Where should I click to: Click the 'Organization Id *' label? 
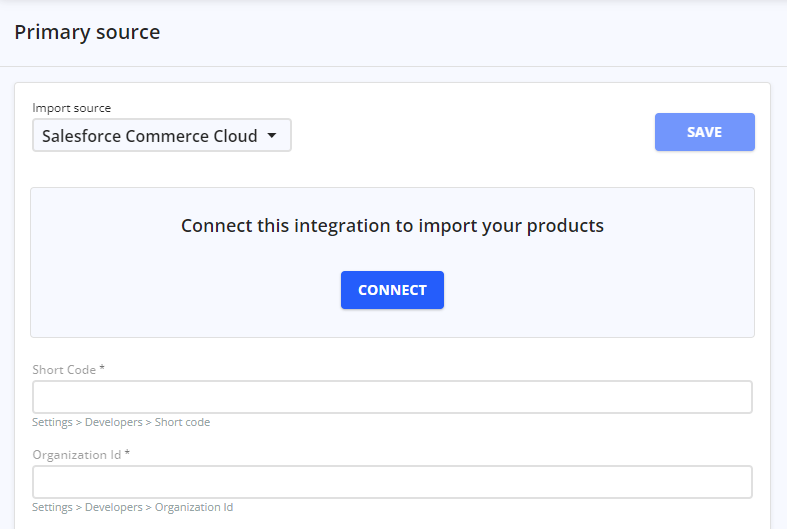pyautogui.click(x=81, y=454)
